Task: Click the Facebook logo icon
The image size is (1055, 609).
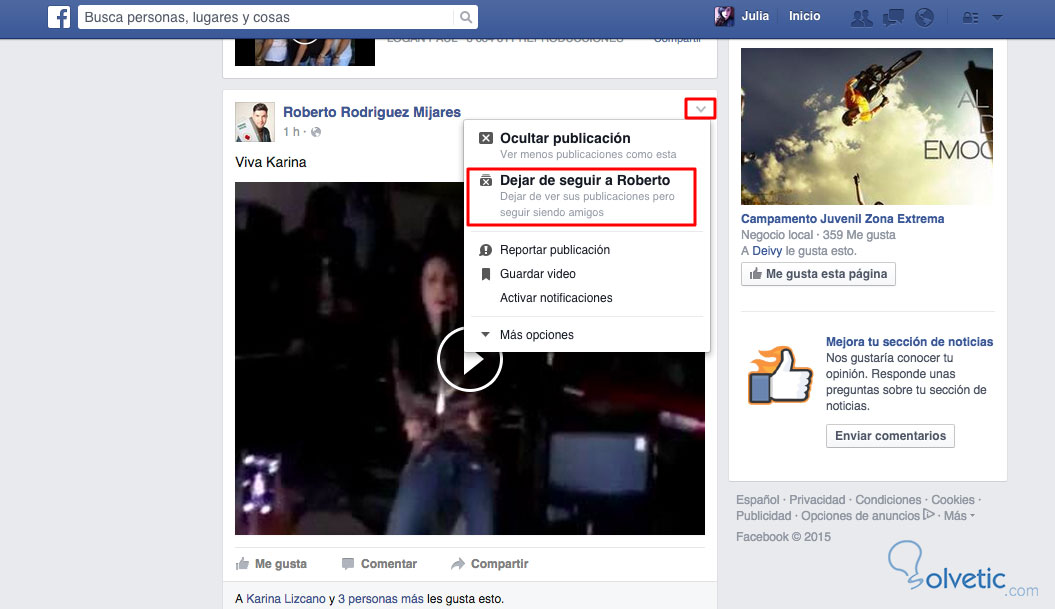Action: click(60, 16)
